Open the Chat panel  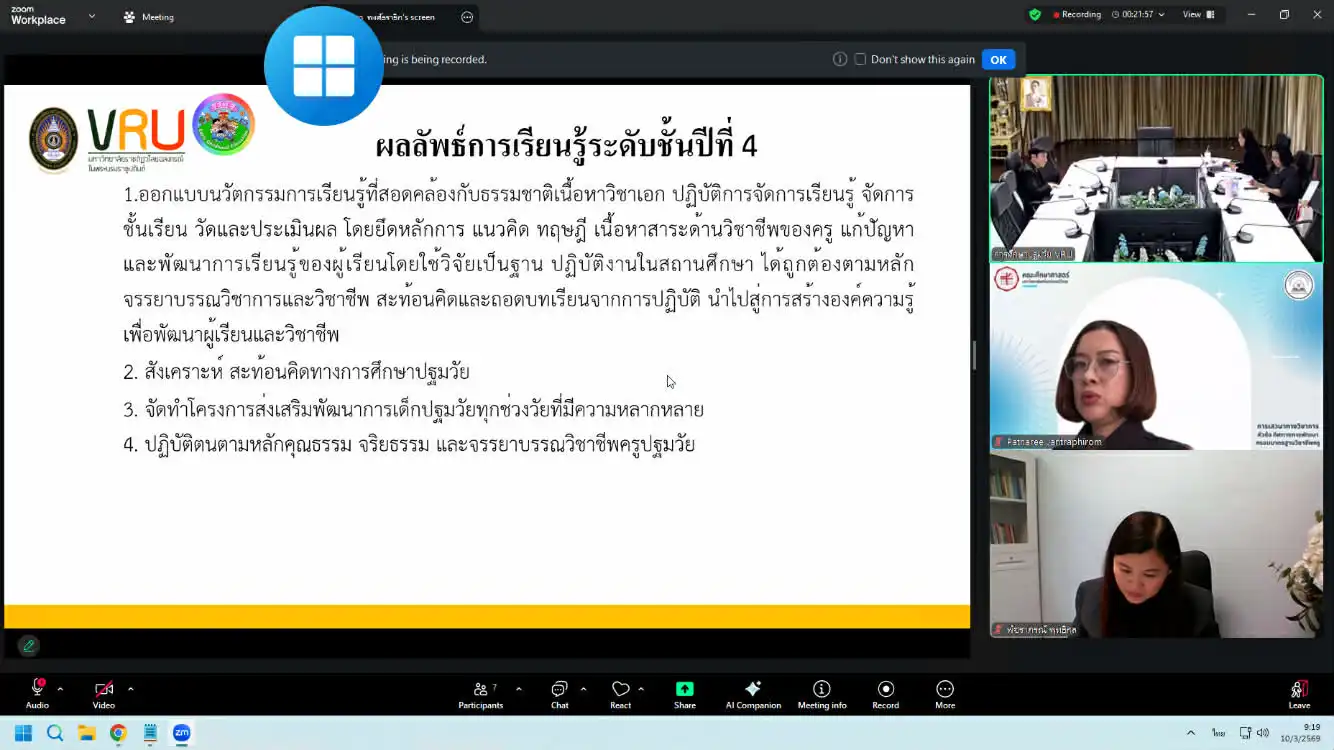pyautogui.click(x=559, y=690)
